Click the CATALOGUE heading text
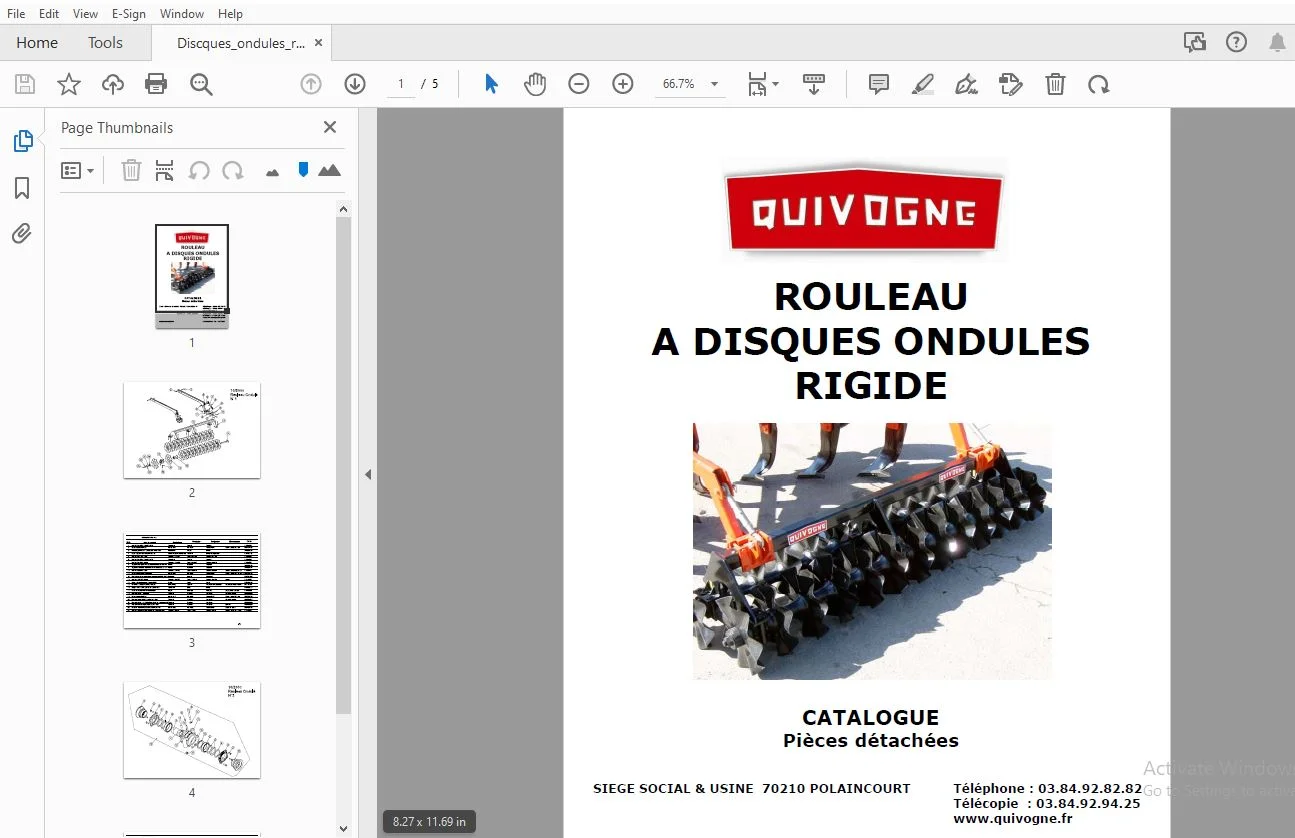Screen dimensions: 1295x838 click(x=871, y=717)
